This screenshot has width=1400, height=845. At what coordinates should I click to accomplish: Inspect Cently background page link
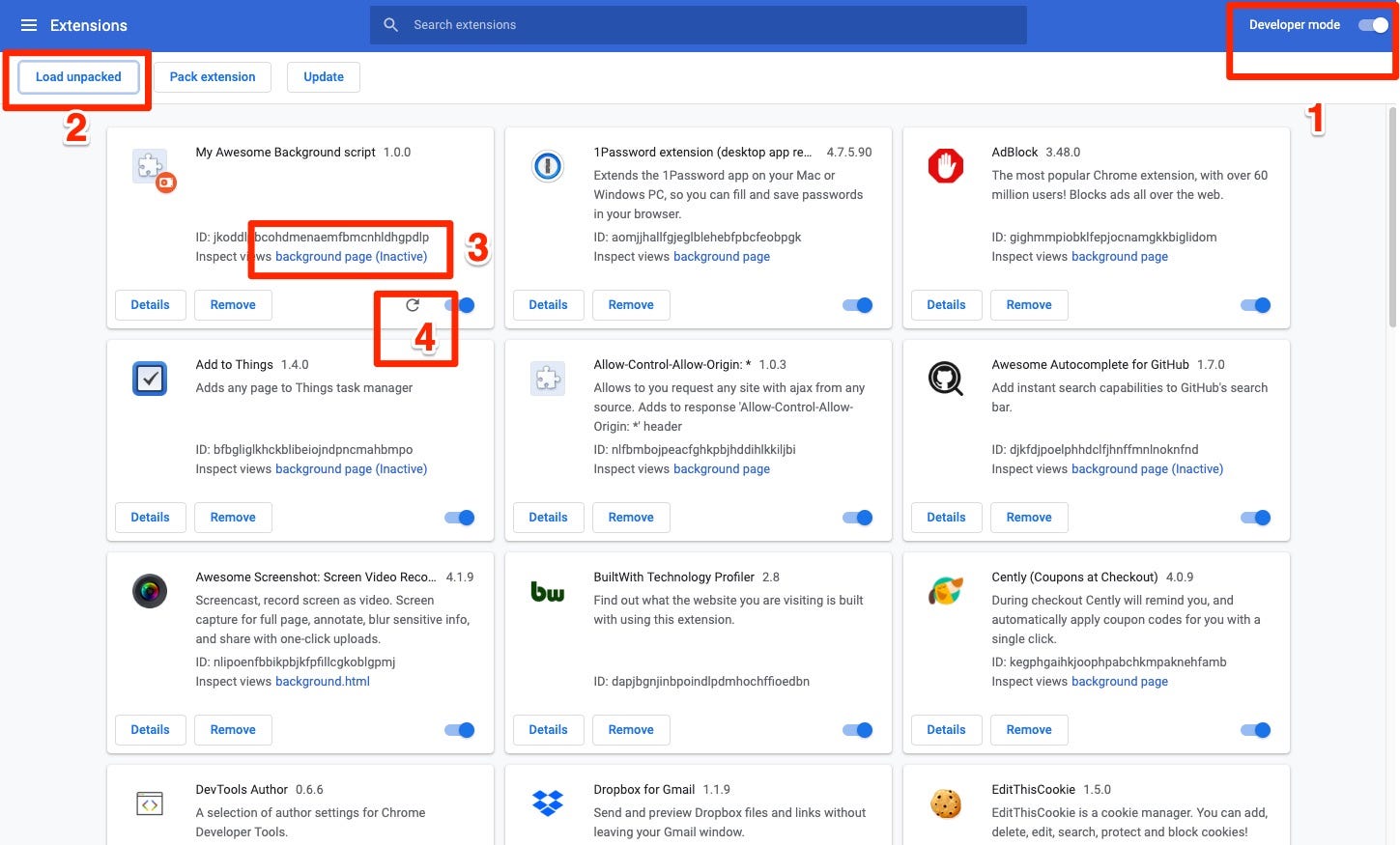click(x=1120, y=682)
